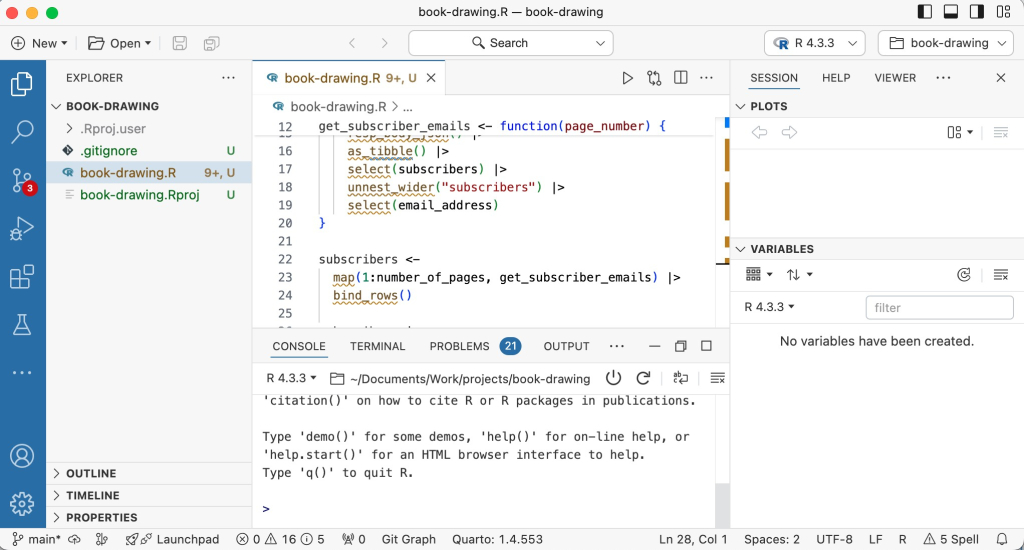Refresh the Variables pane
The height and width of the screenshot is (550, 1024).
click(964, 275)
